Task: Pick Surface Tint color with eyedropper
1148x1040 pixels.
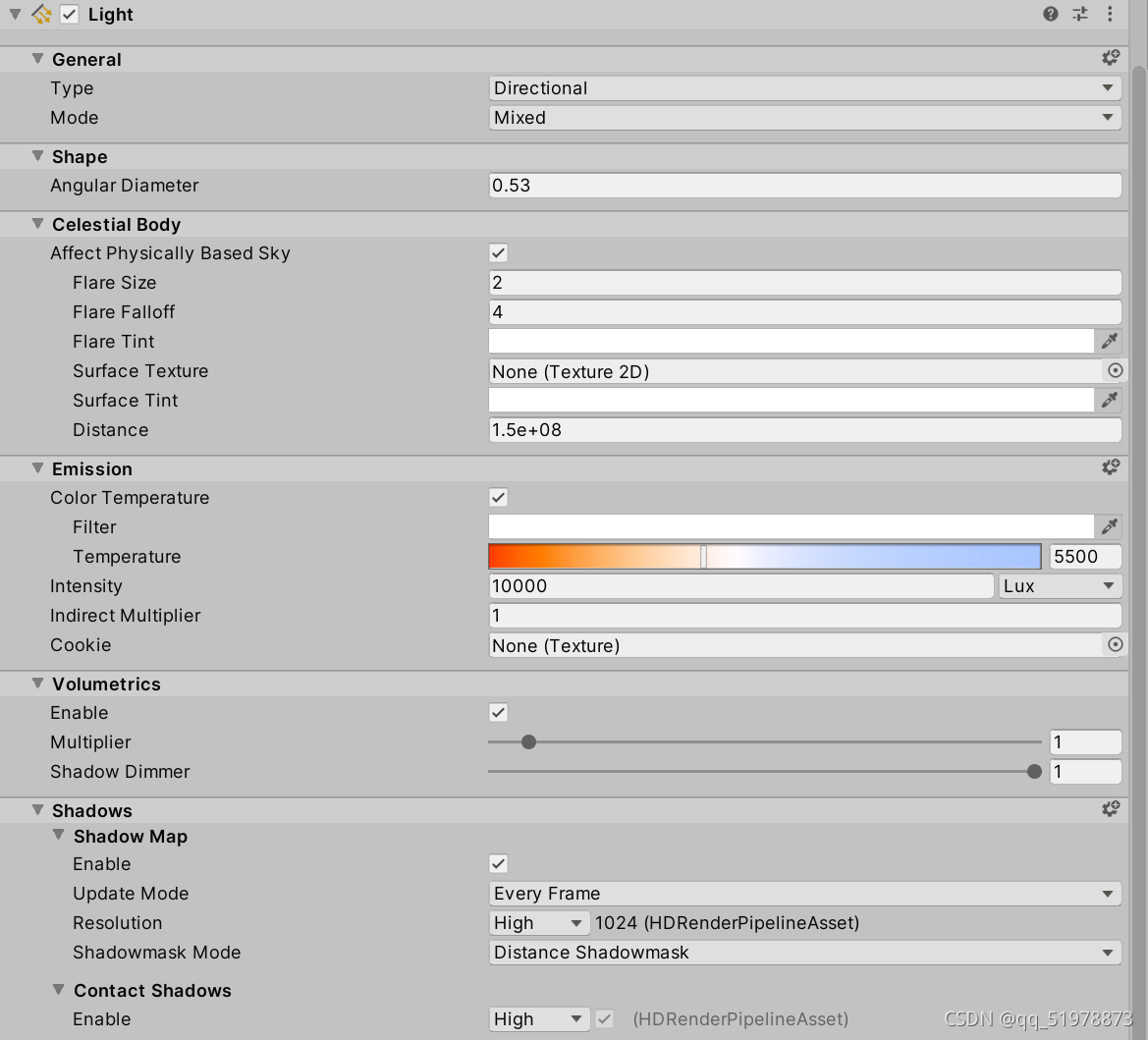Action: coord(1109,400)
